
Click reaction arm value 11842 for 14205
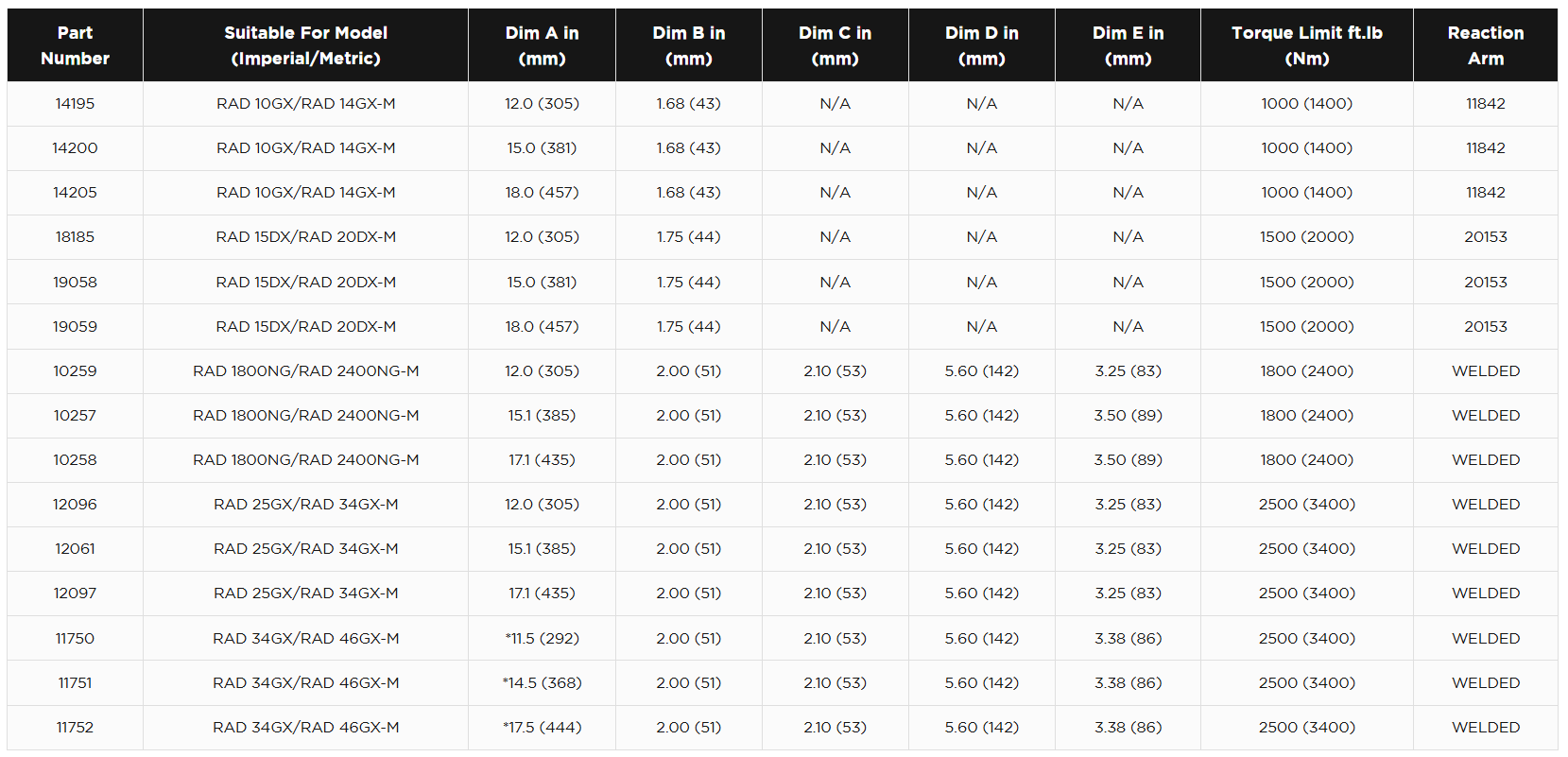[x=1485, y=193]
